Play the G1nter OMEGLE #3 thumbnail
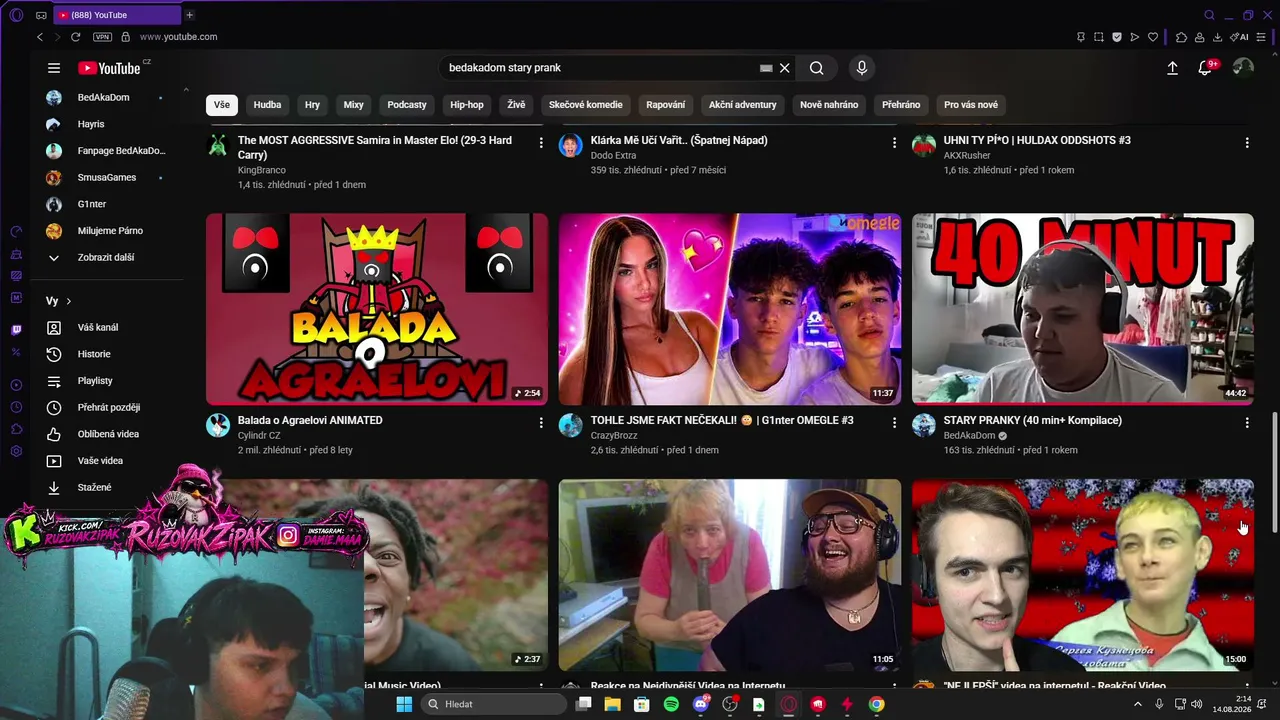Screen dimensions: 1280x720 coord(730,309)
